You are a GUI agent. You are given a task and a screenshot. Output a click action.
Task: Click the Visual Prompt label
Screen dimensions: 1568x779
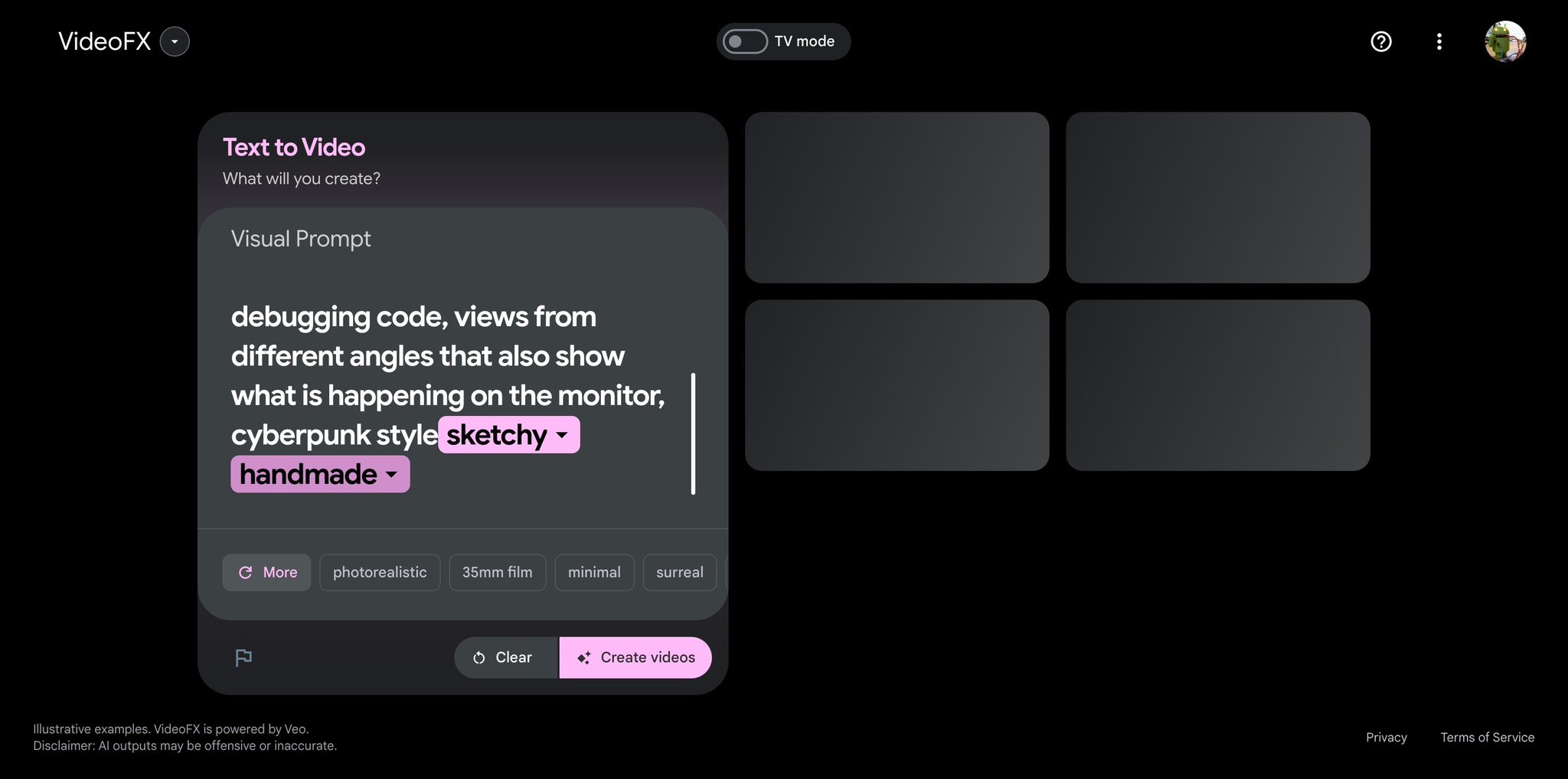pyautogui.click(x=301, y=239)
